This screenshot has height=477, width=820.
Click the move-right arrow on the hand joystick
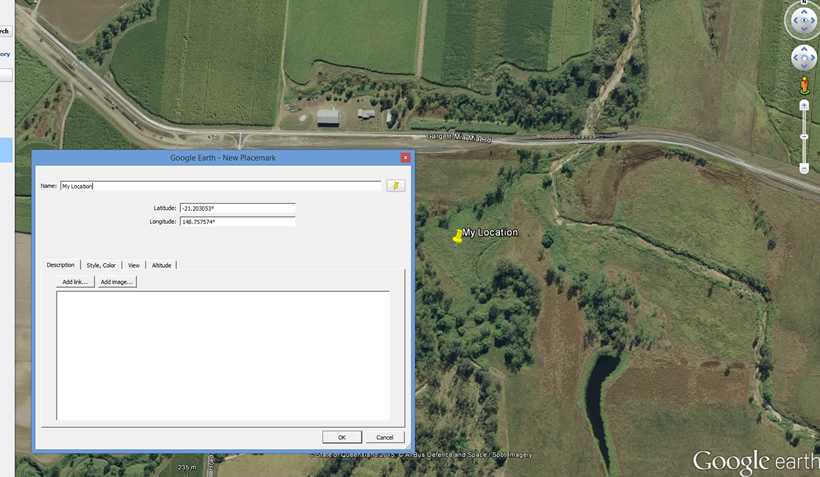tap(813, 58)
